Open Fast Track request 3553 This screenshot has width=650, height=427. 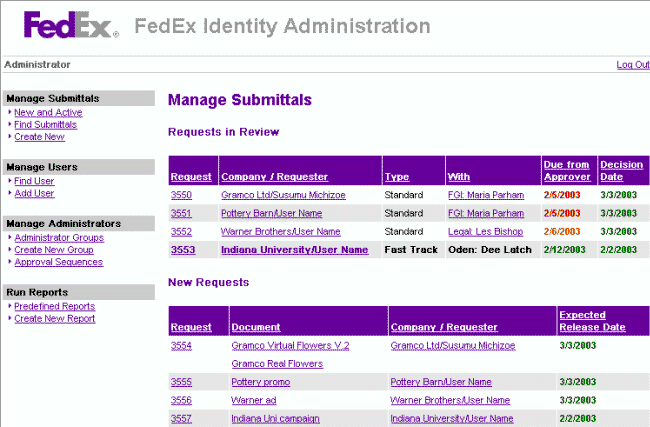click(183, 250)
